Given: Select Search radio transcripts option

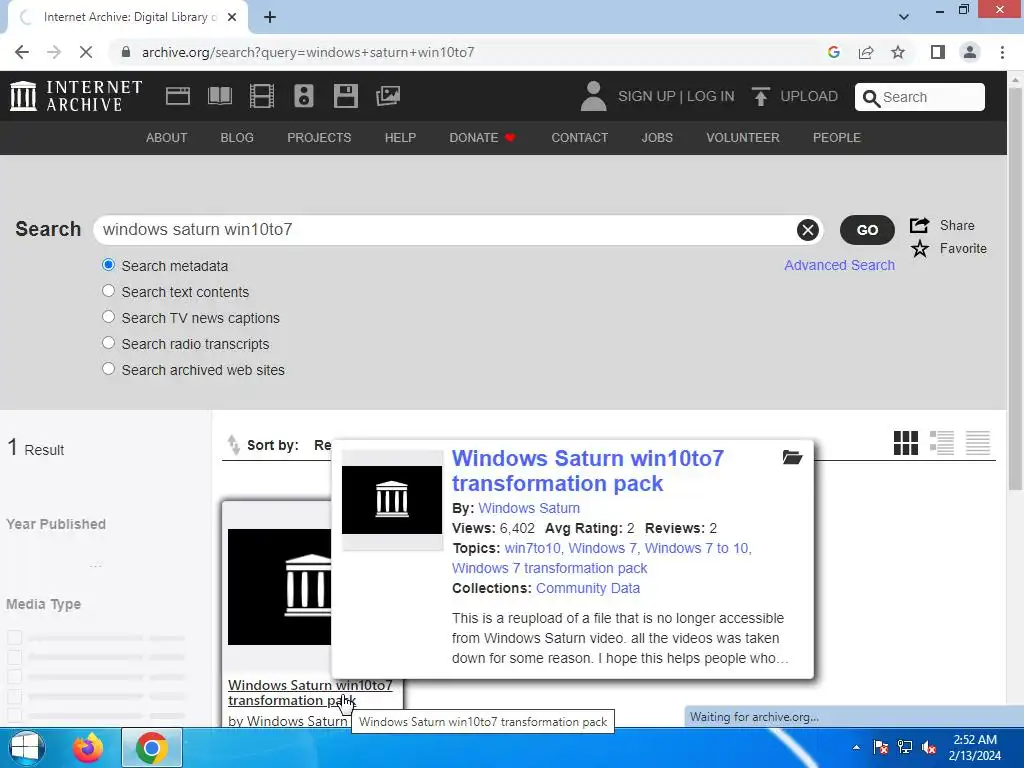Looking at the screenshot, I should click(x=108, y=343).
